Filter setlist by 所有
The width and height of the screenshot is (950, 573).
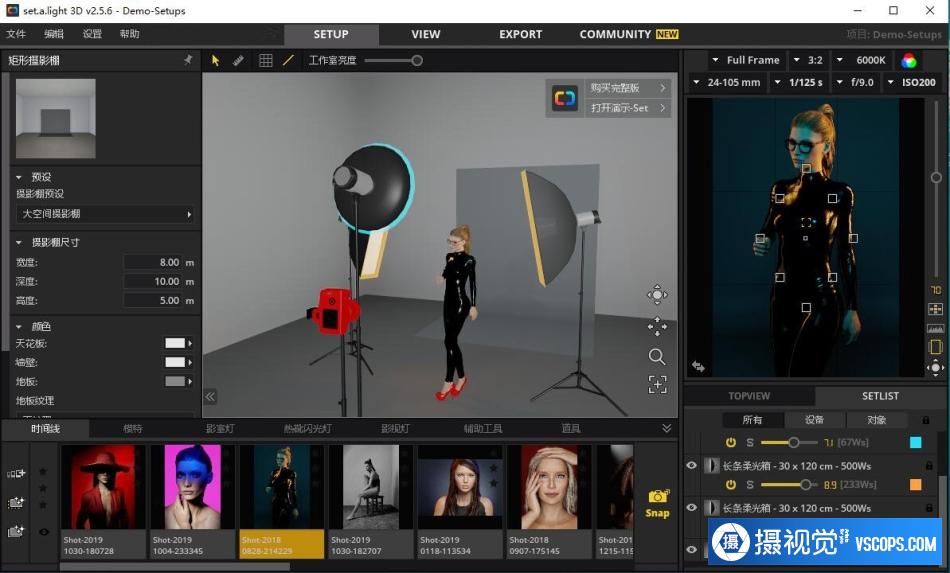tap(752, 420)
